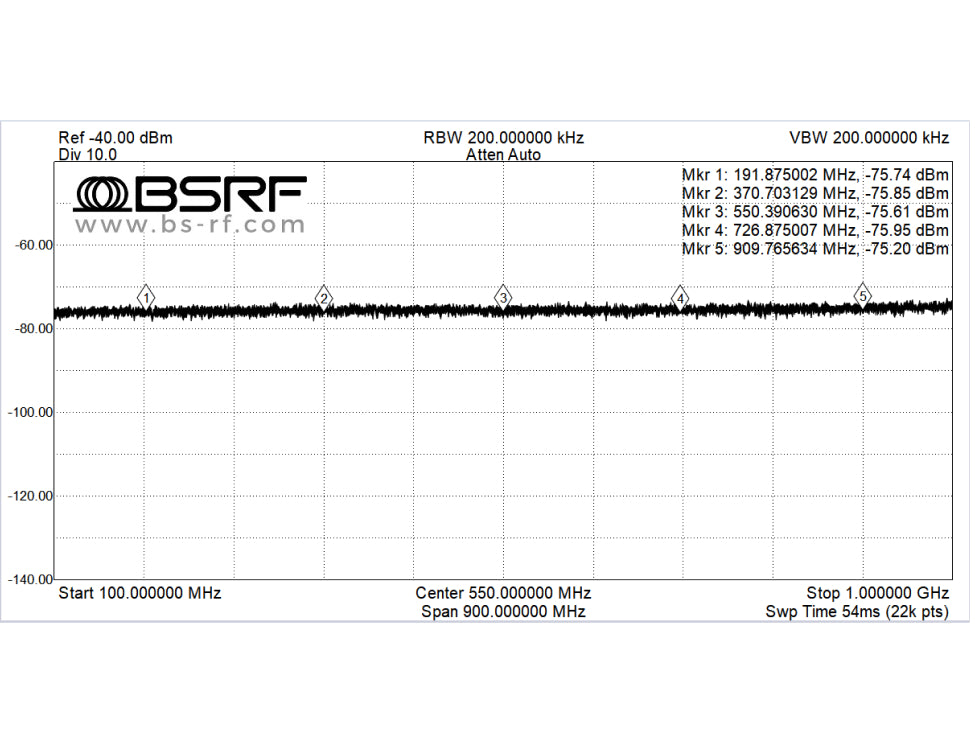Click the BSRF logo

[x=190, y=193]
